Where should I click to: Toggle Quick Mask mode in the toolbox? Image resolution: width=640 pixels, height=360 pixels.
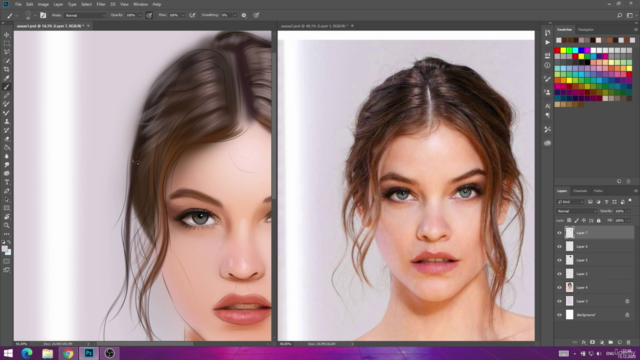coord(7,261)
